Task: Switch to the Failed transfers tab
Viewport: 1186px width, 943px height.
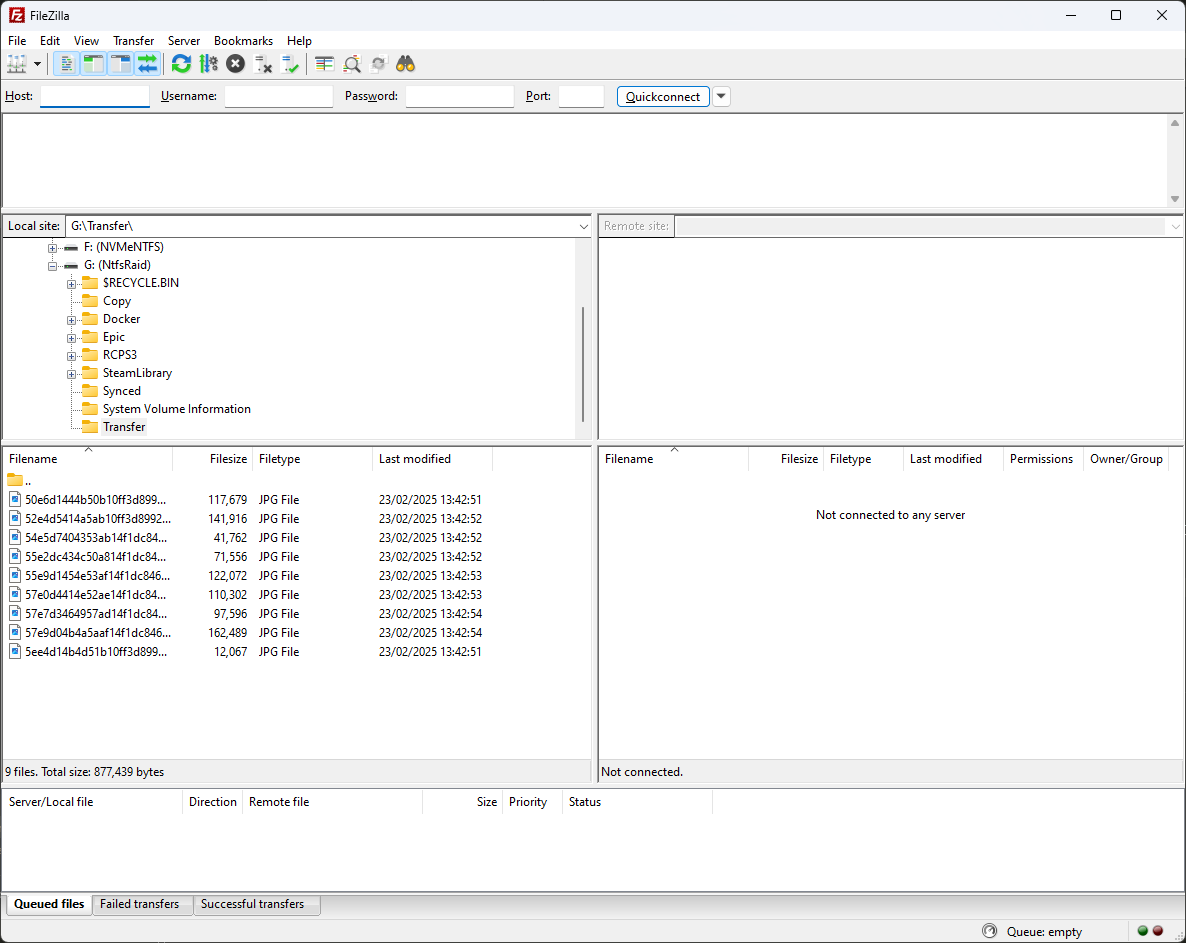Action: pyautogui.click(x=141, y=904)
